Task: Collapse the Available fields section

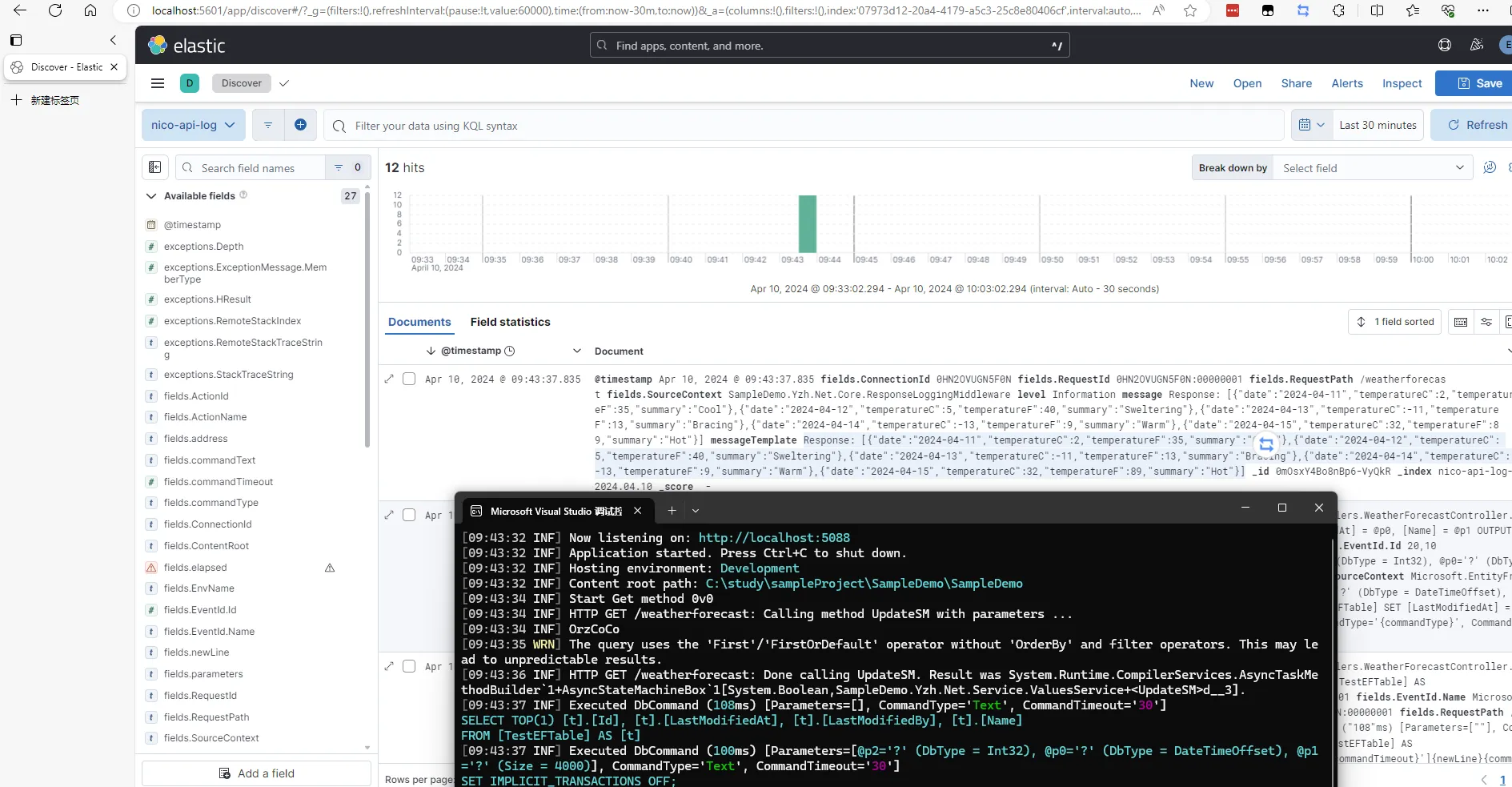Action: [151, 196]
